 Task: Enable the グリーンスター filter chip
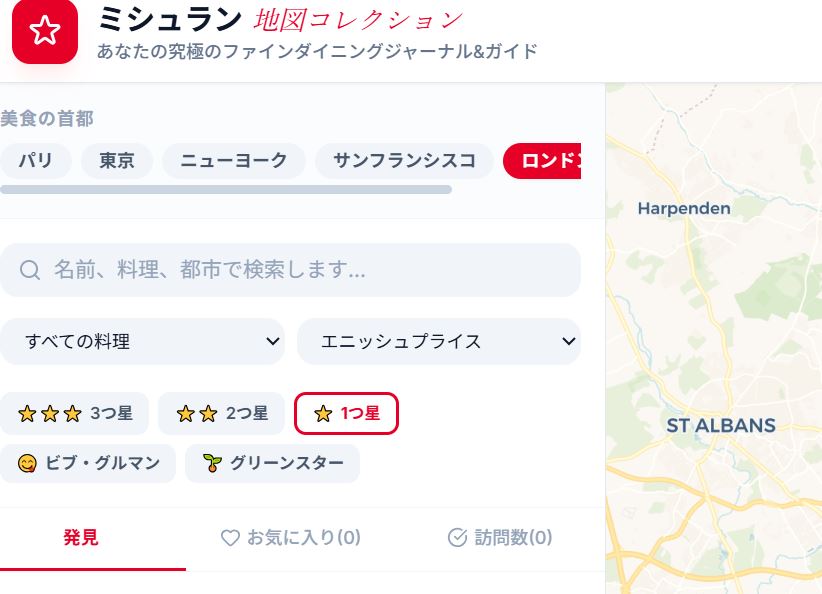[273, 463]
